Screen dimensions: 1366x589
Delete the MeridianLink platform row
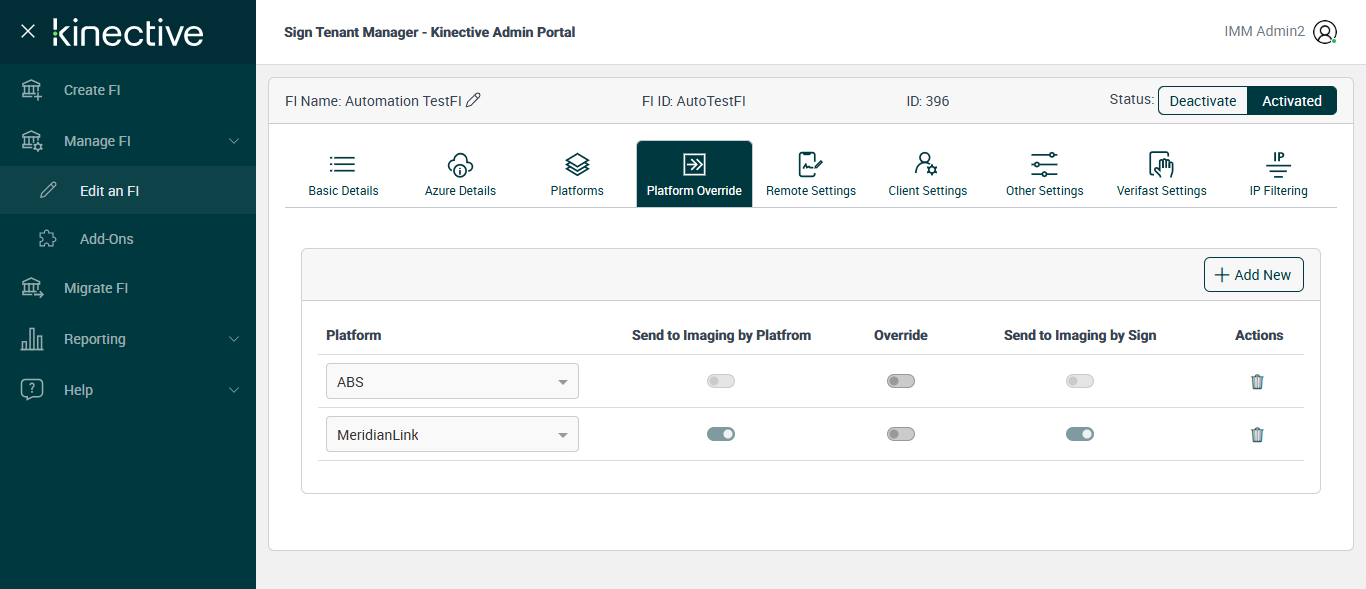(x=1257, y=434)
